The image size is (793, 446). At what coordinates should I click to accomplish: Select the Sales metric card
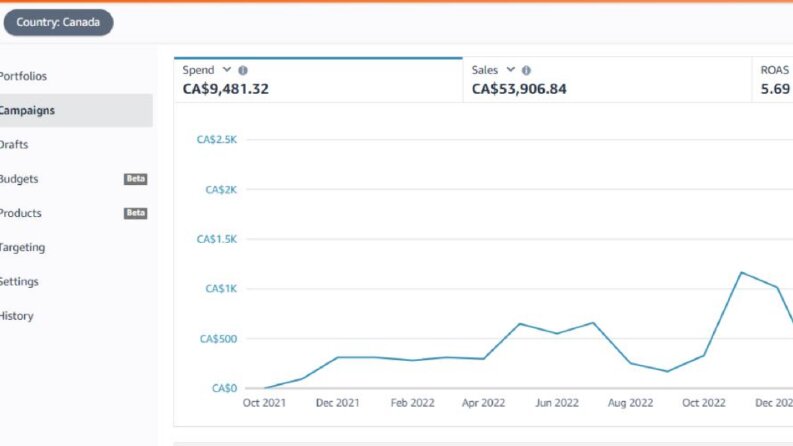point(607,80)
